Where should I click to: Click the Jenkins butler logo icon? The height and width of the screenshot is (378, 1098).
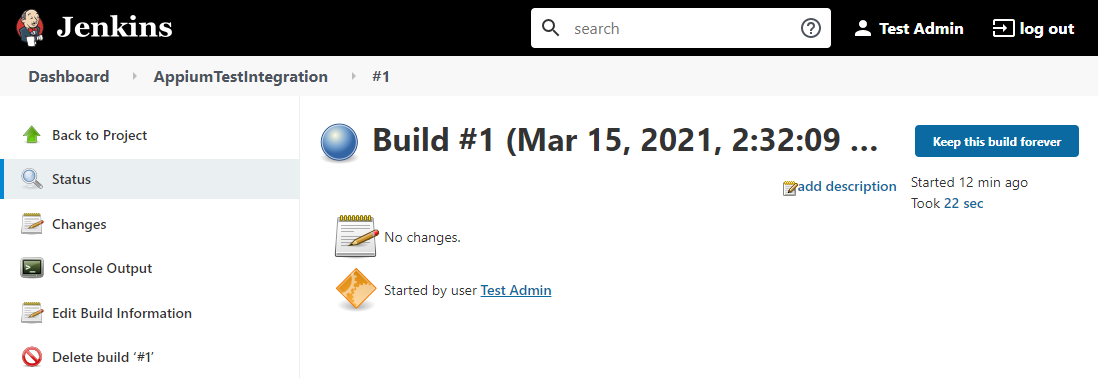30,28
